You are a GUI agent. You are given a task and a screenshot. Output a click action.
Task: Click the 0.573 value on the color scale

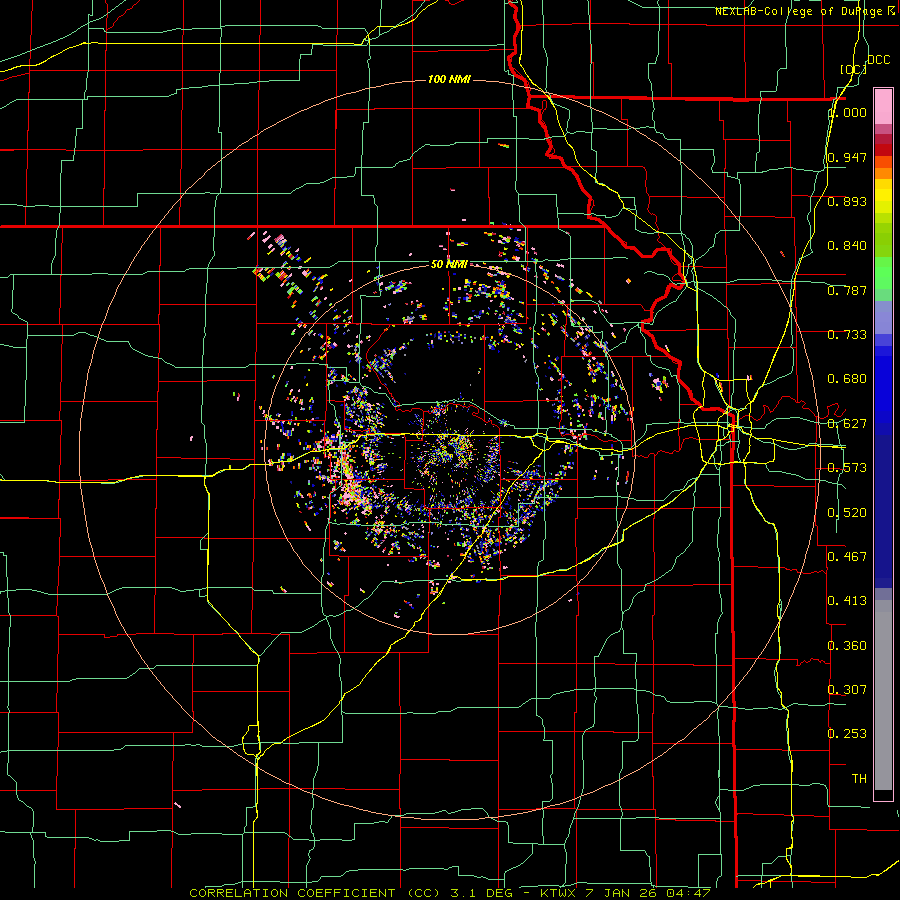tap(847, 468)
